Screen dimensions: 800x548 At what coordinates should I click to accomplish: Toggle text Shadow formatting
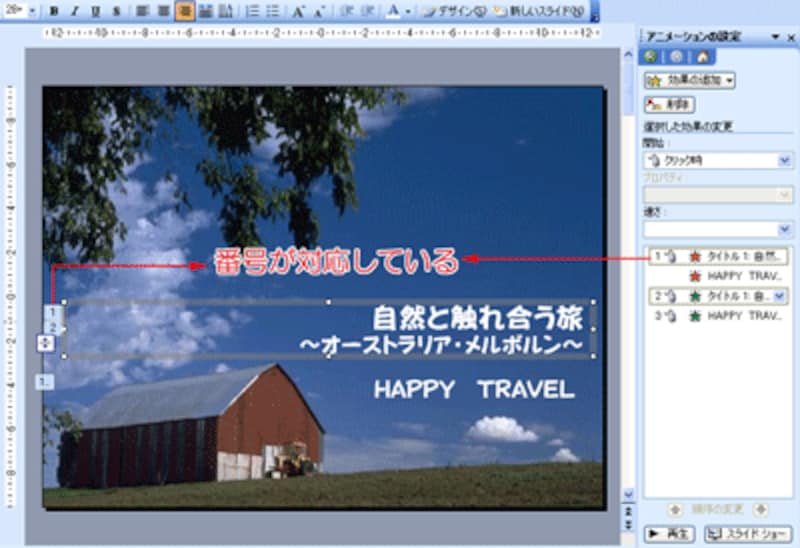click(117, 11)
